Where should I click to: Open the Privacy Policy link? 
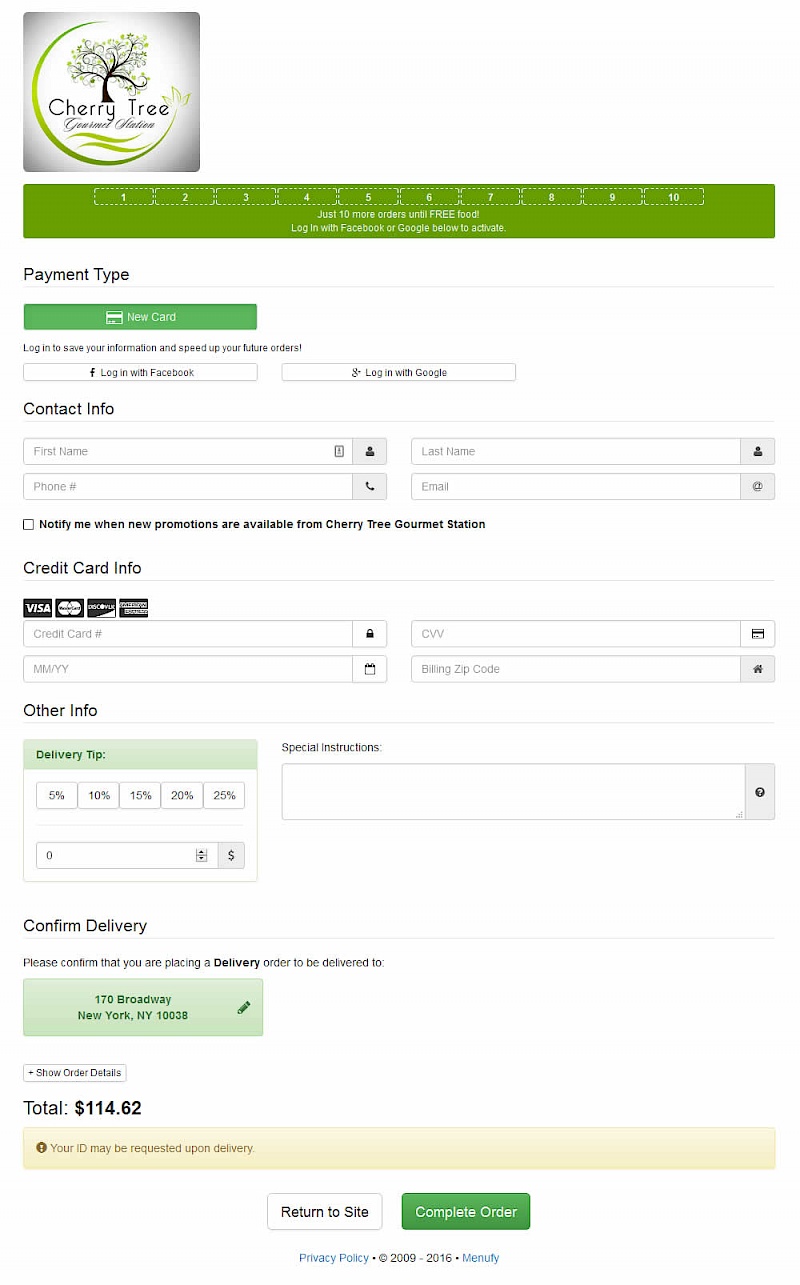point(334,1258)
